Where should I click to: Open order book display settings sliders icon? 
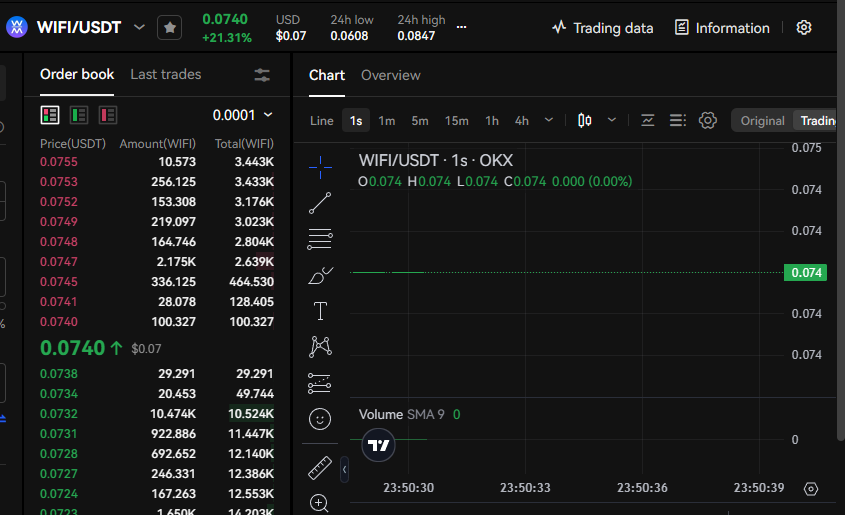coord(262,75)
